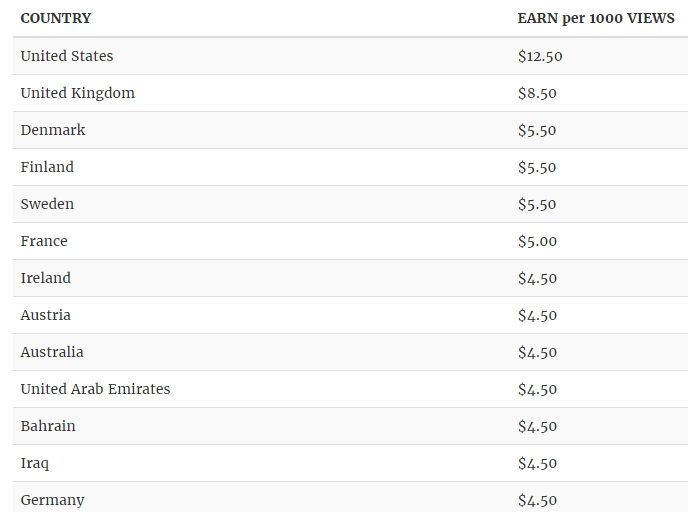Select the United States country cell
The height and width of the screenshot is (512, 688).
pos(67,56)
